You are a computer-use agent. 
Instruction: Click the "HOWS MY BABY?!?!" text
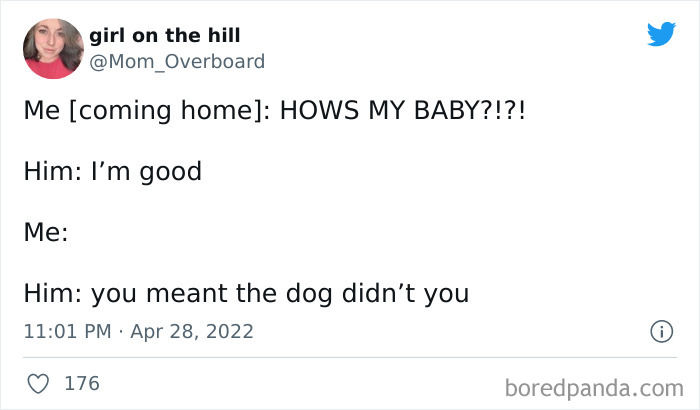(x=402, y=111)
